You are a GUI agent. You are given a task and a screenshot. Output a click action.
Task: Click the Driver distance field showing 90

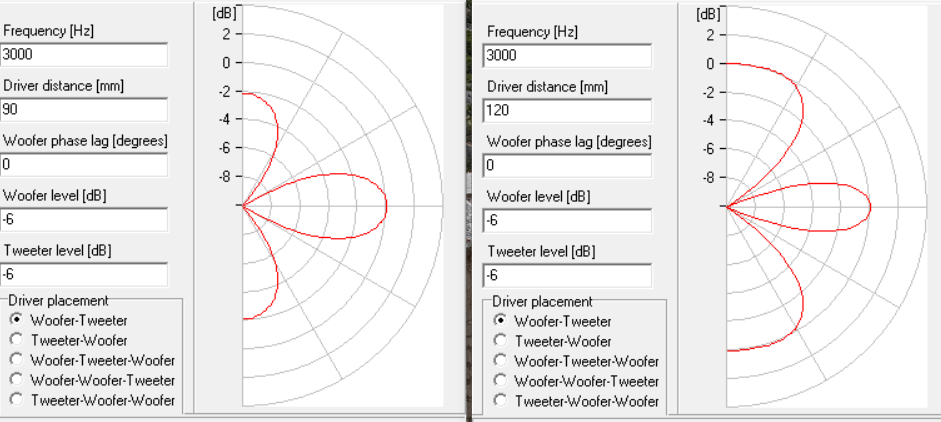pos(84,109)
